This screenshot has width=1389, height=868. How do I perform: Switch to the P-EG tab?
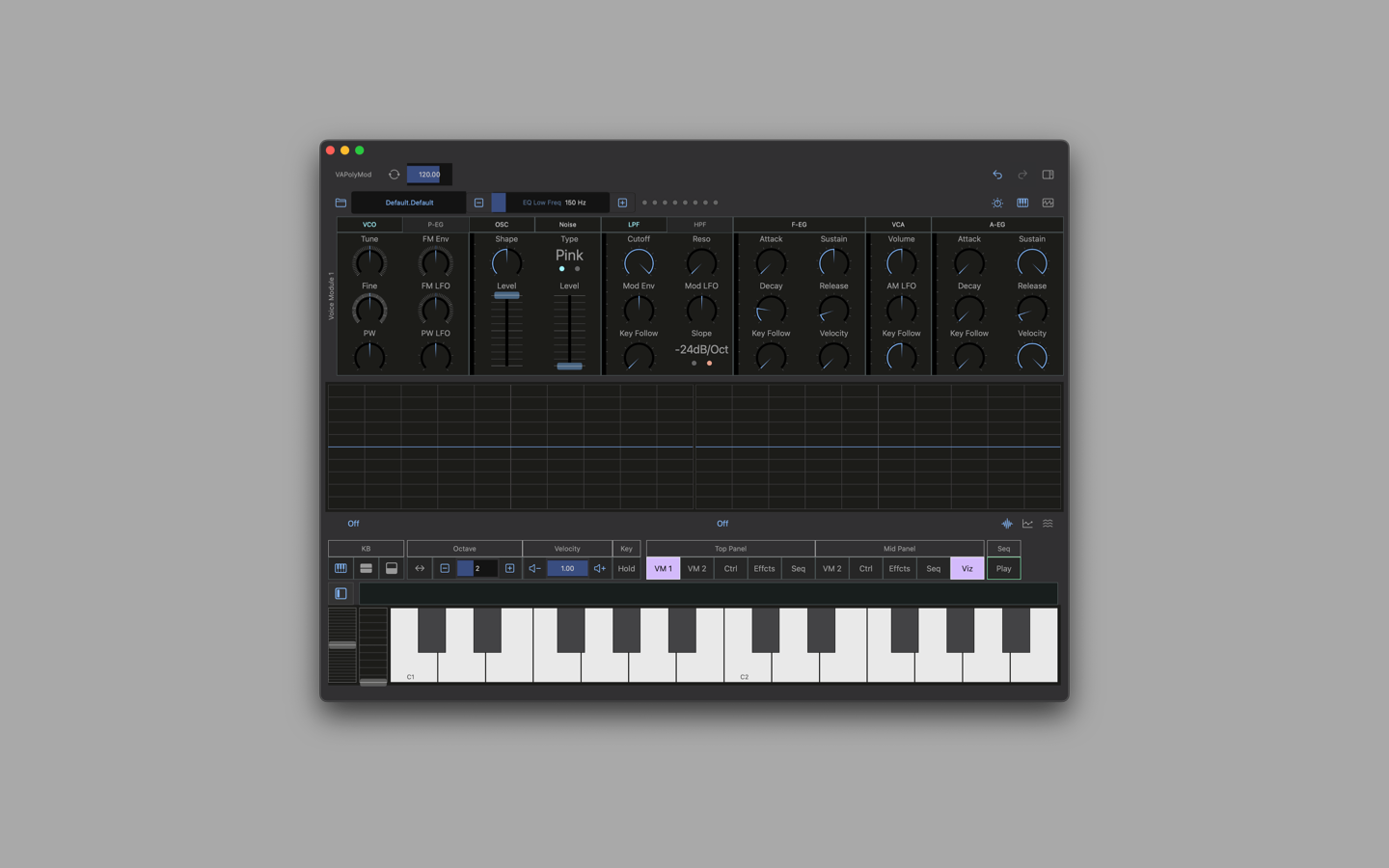click(x=435, y=224)
